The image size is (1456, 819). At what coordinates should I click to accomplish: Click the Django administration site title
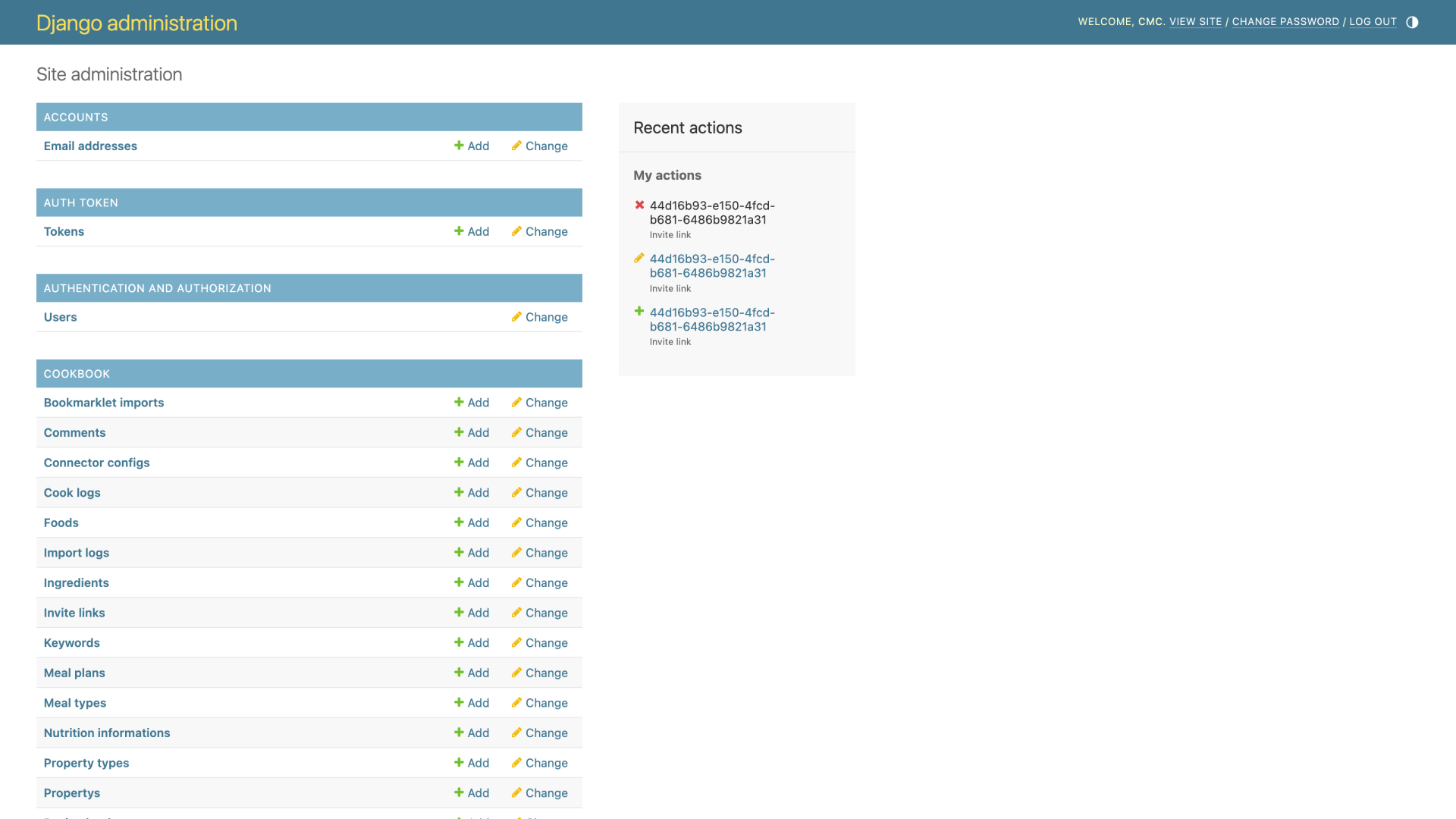[x=136, y=23]
